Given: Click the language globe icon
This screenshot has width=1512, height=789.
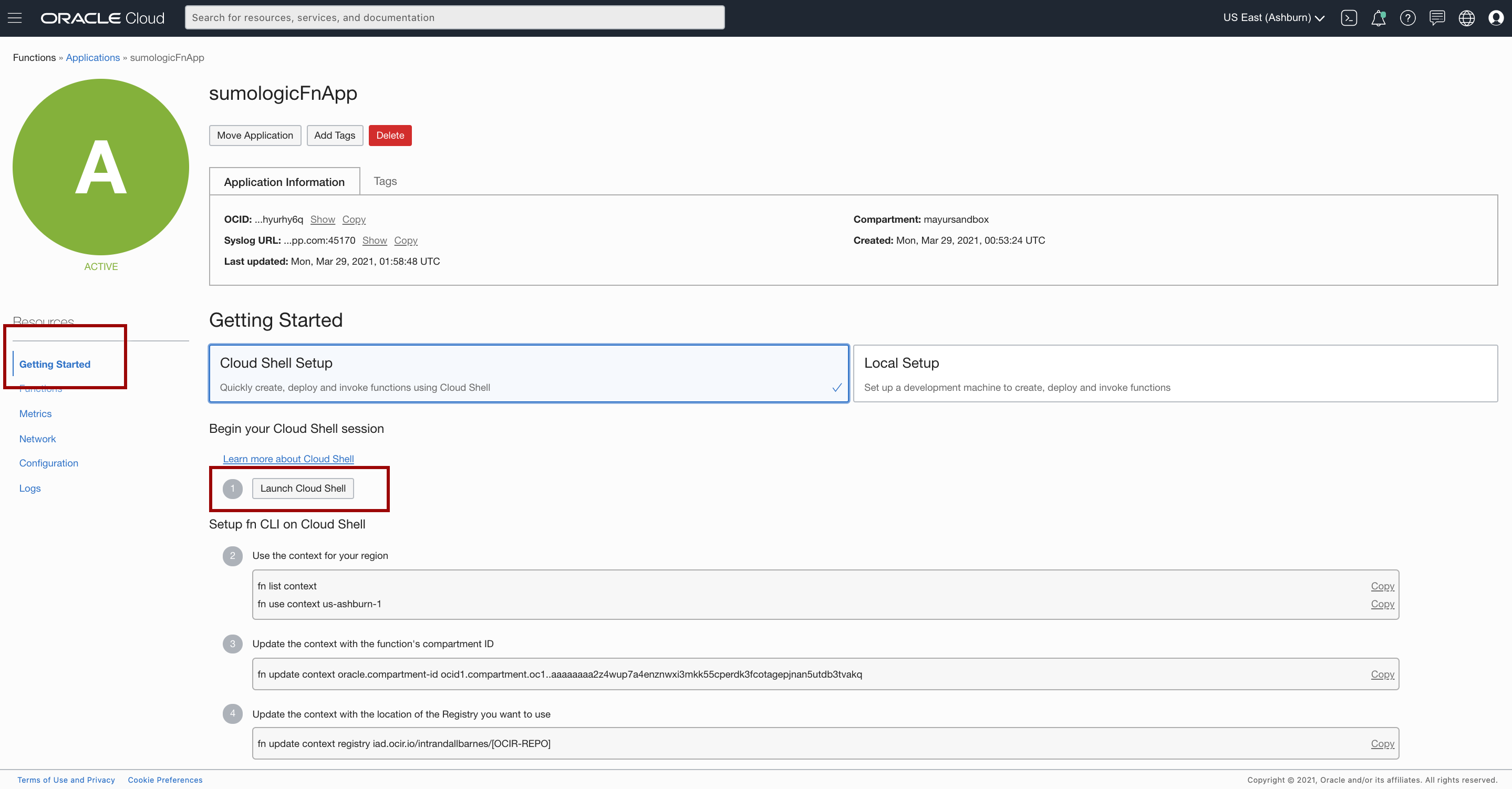Looking at the screenshot, I should [1466, 18].
